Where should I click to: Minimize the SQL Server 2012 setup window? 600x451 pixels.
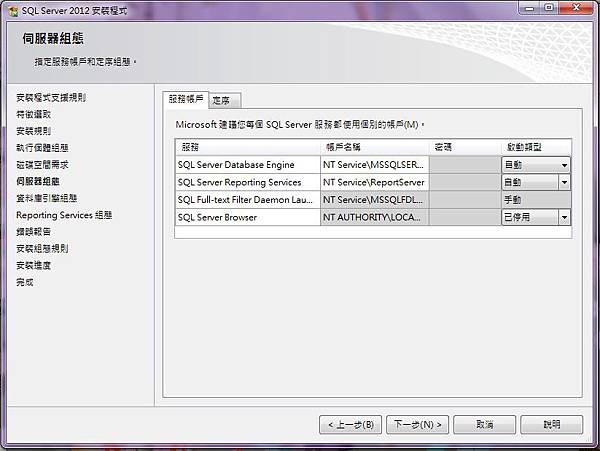[529, 8]
